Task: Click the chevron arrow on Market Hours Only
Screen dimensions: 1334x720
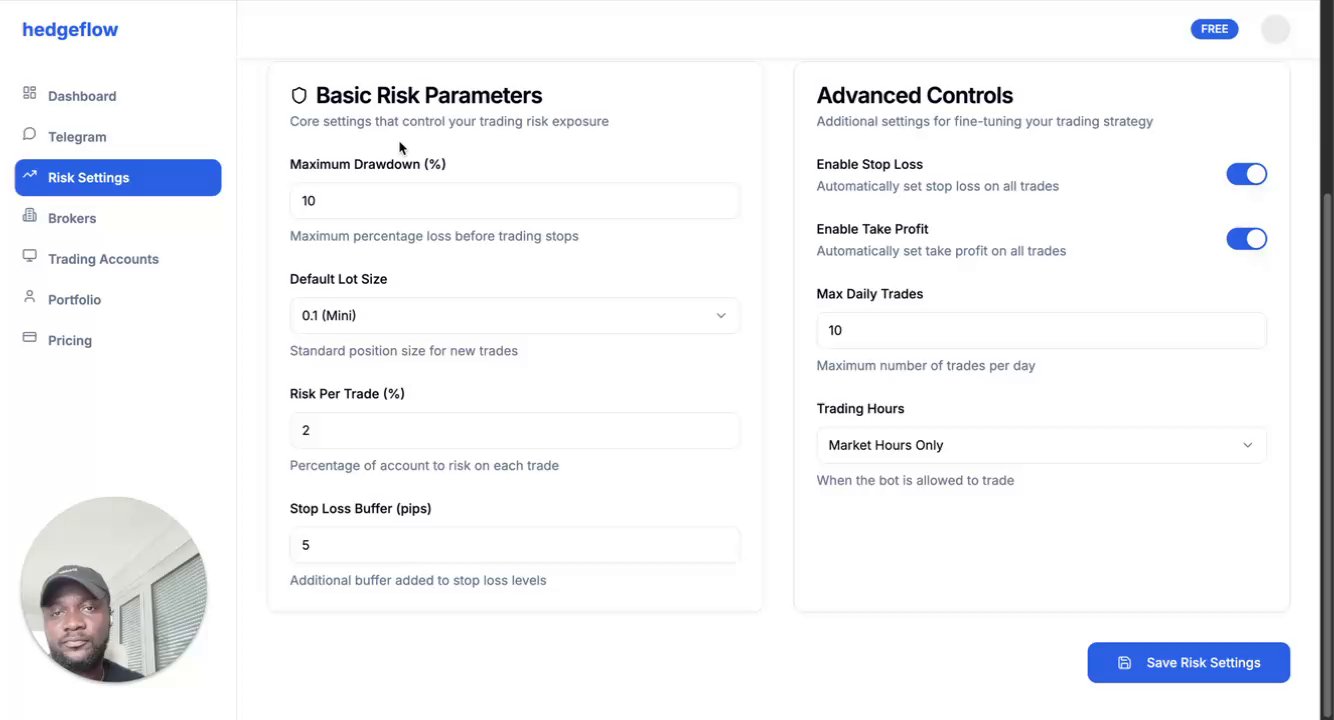Action: (x=1247, y=445)
